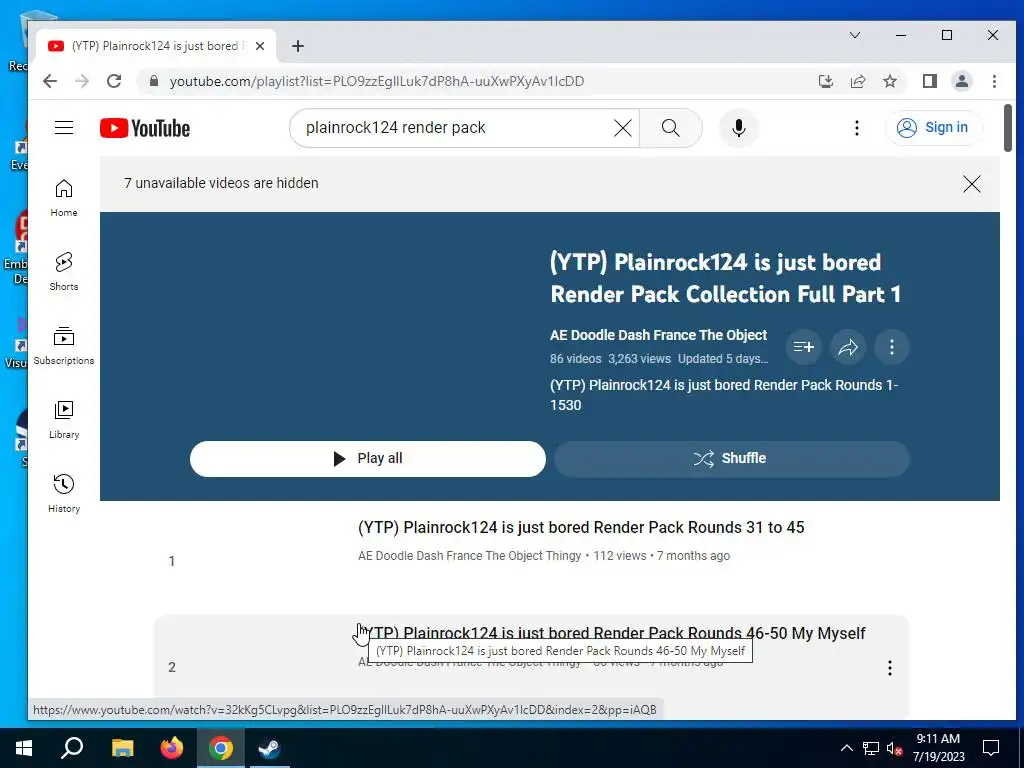Open notification center
1024x768 pixels.
coord(991,748)
